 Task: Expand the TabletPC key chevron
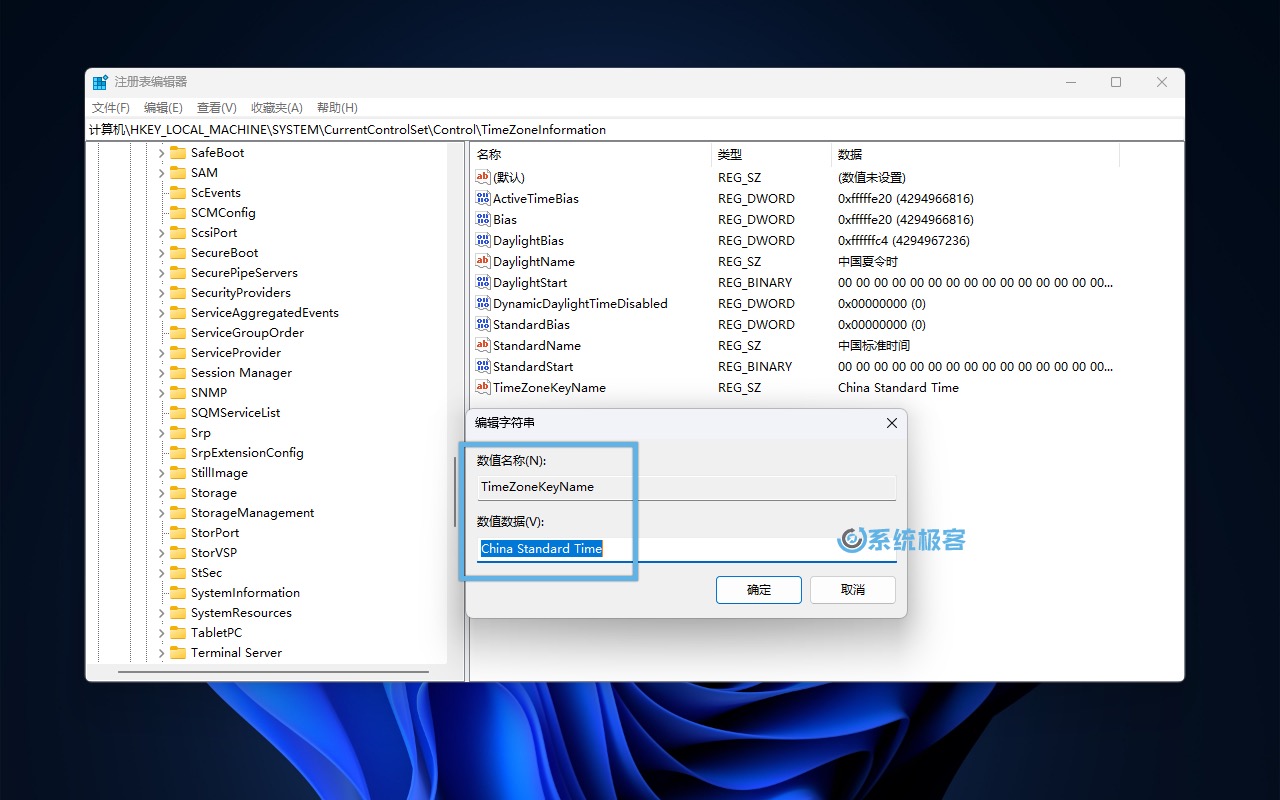tap(161, 632)
